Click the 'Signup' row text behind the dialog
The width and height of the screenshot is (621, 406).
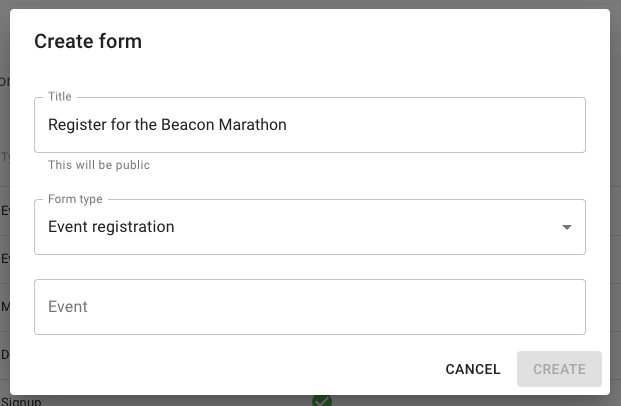(21, 401)
